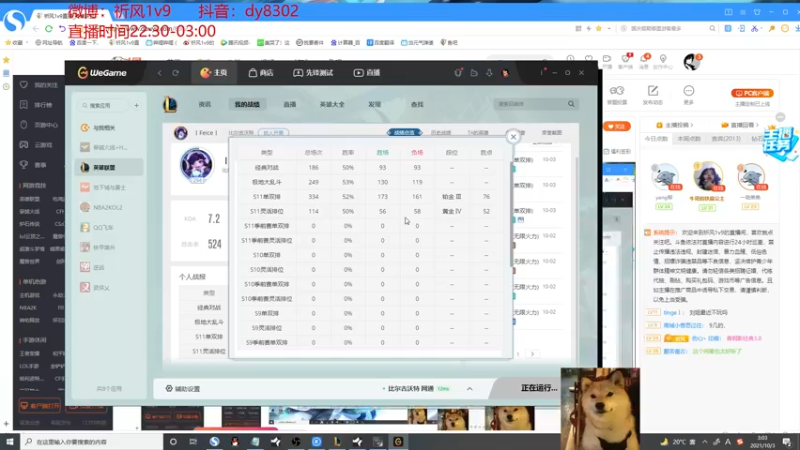Click the 胜场 column header
Screen dimensions: 800x450
(382, 153)
